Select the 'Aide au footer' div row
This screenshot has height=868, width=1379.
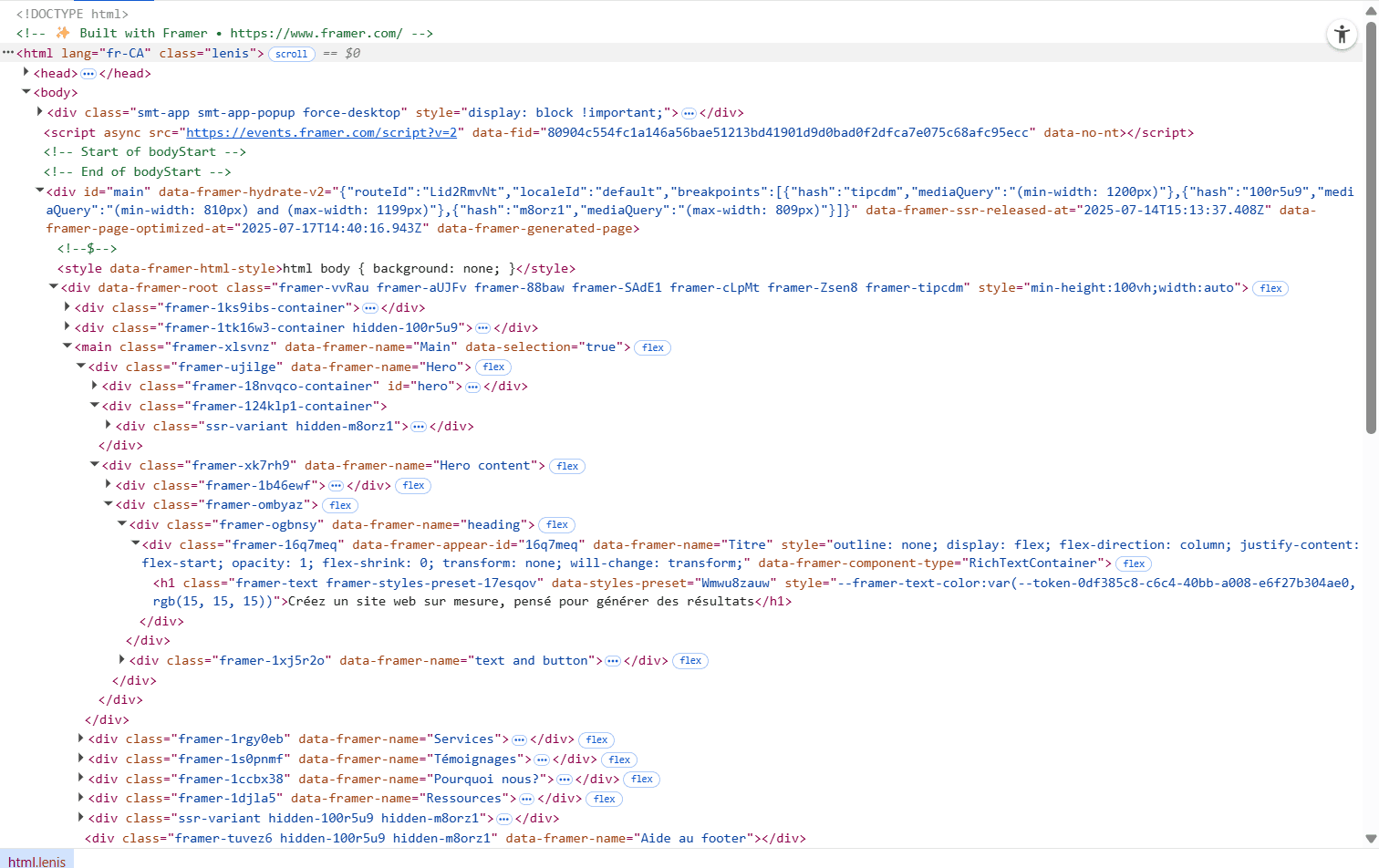445,839
